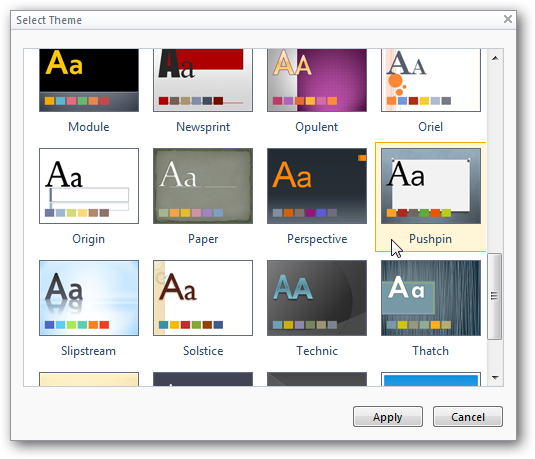The image size is (535, 459).
Task: Select the Thatch theme thumbnail
Action: (x=431, y=298)
